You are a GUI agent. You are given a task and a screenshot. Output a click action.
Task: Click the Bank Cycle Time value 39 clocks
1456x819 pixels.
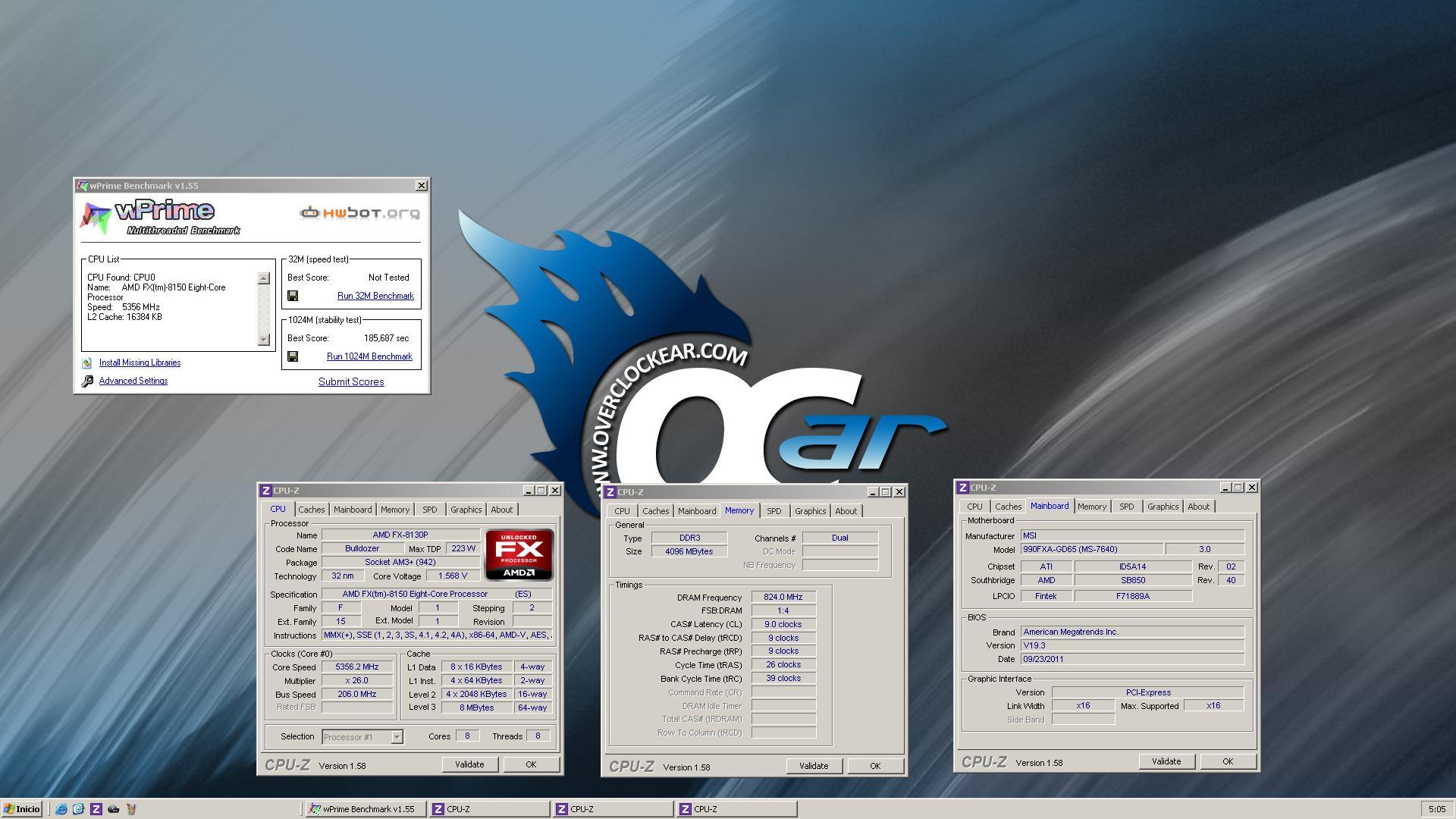pos(783,679)
